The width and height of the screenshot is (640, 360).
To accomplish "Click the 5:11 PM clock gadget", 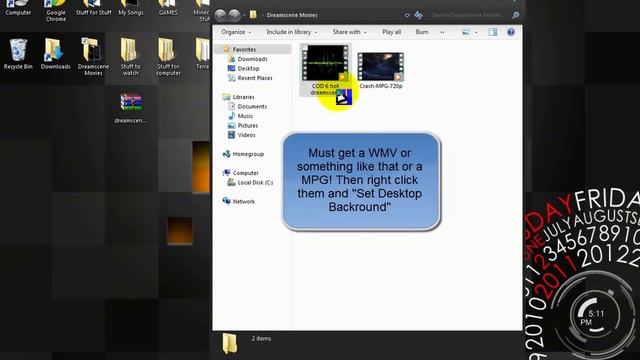I will click(x=595, y=317).
